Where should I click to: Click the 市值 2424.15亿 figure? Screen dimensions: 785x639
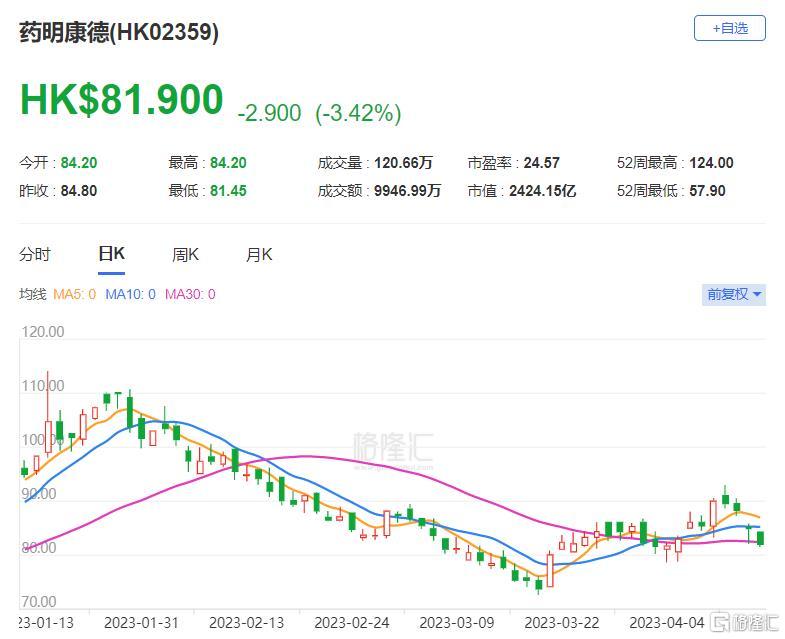click(542, 191)
